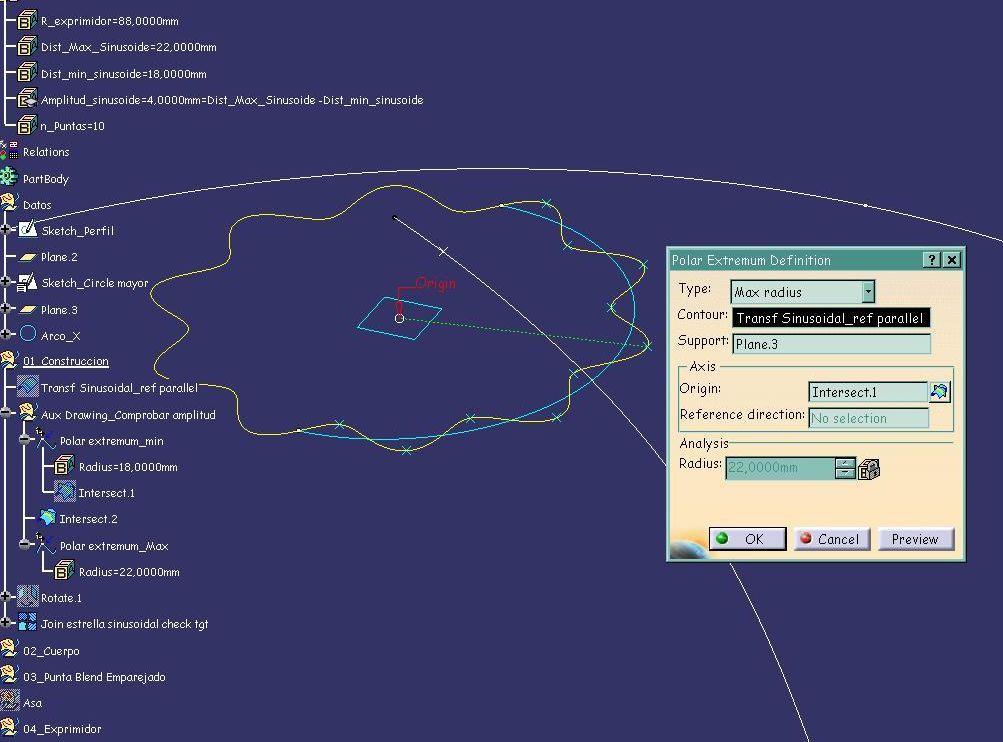Expand the Sketch_Perfil tree node
This screenshot has height=742, width=1003.
[6, 230]
